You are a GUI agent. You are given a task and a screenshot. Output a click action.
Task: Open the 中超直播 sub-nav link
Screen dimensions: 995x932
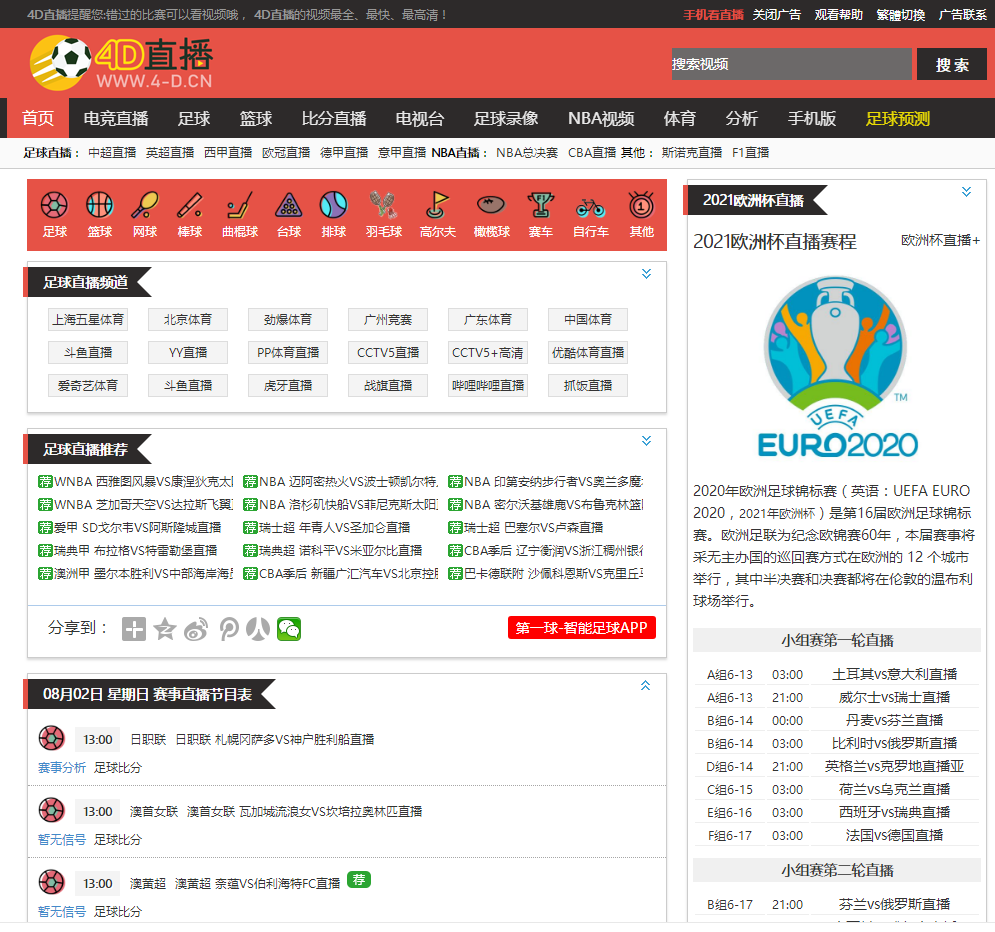(112, 152)
